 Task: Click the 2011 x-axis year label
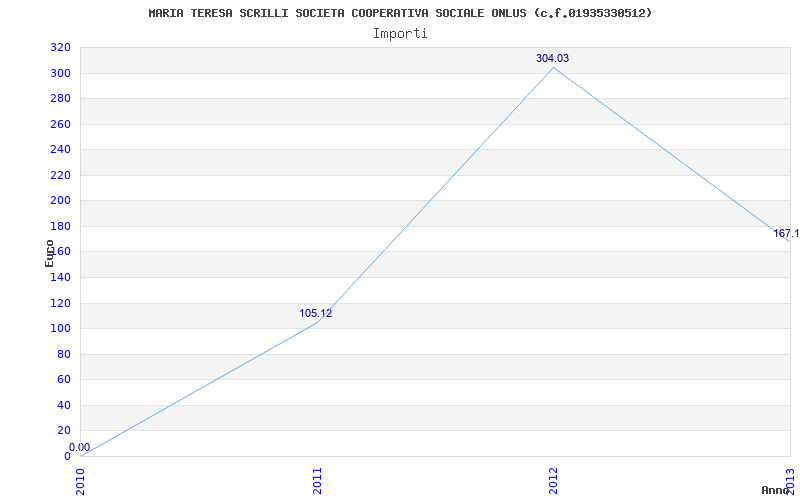coord(317,481)
